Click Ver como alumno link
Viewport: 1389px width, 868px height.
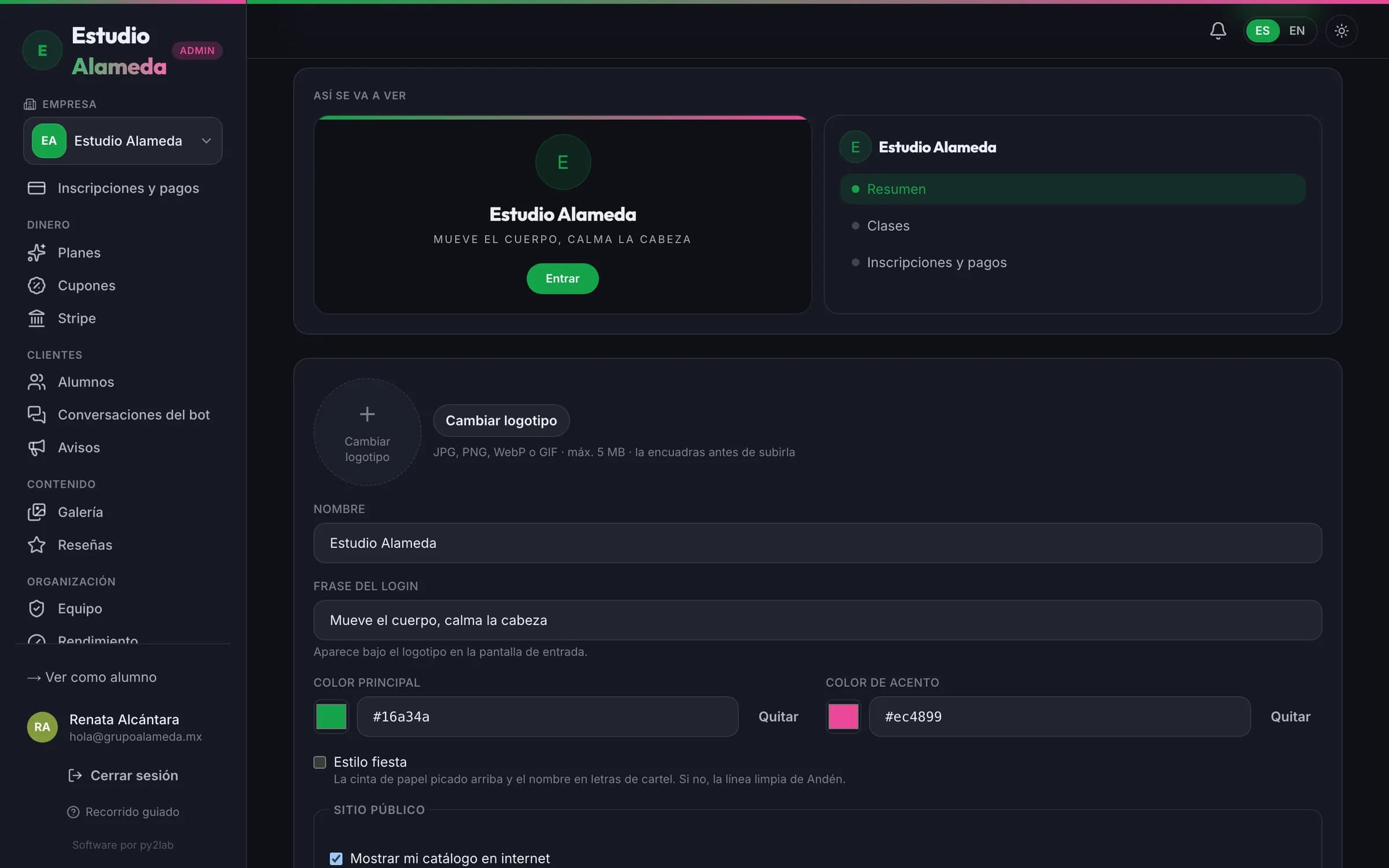(92, 677)
